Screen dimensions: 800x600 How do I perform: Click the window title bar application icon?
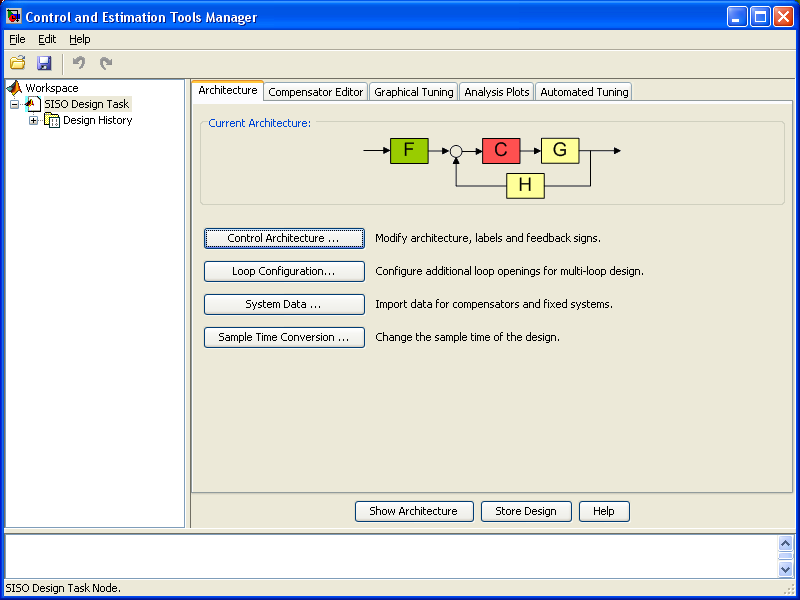coord(13,16)
